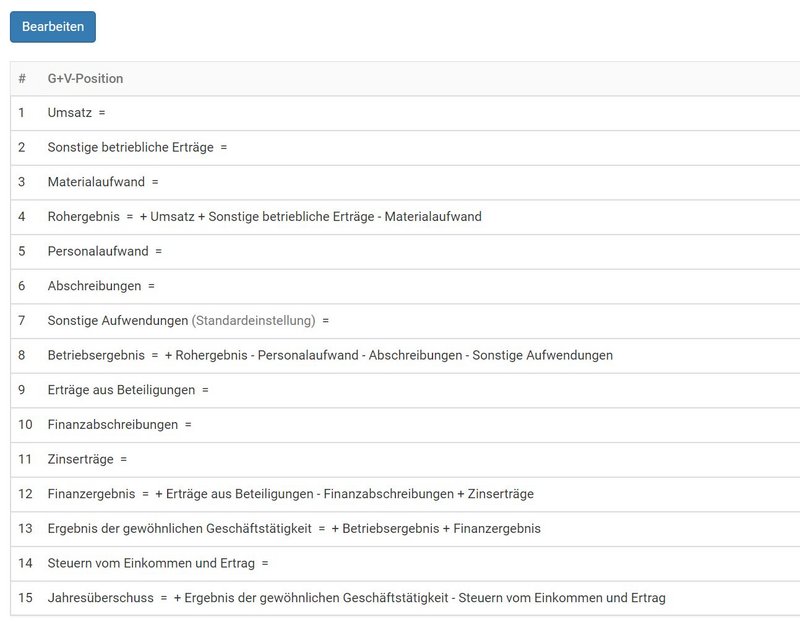This screenshot has height=622, width=800.
Task: Select the Finanzabschreibungen row
Action: [x=119, y=424]
